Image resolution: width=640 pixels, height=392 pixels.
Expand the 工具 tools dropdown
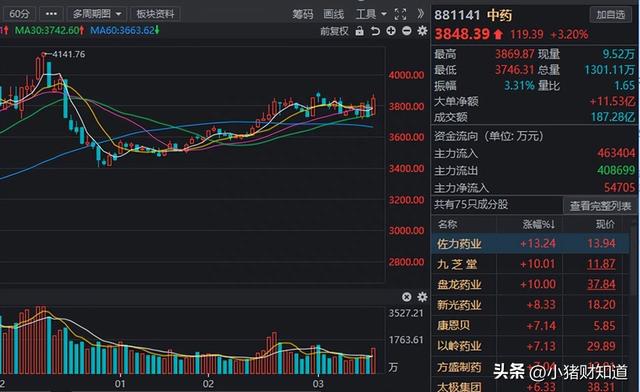tap(371, 15)
